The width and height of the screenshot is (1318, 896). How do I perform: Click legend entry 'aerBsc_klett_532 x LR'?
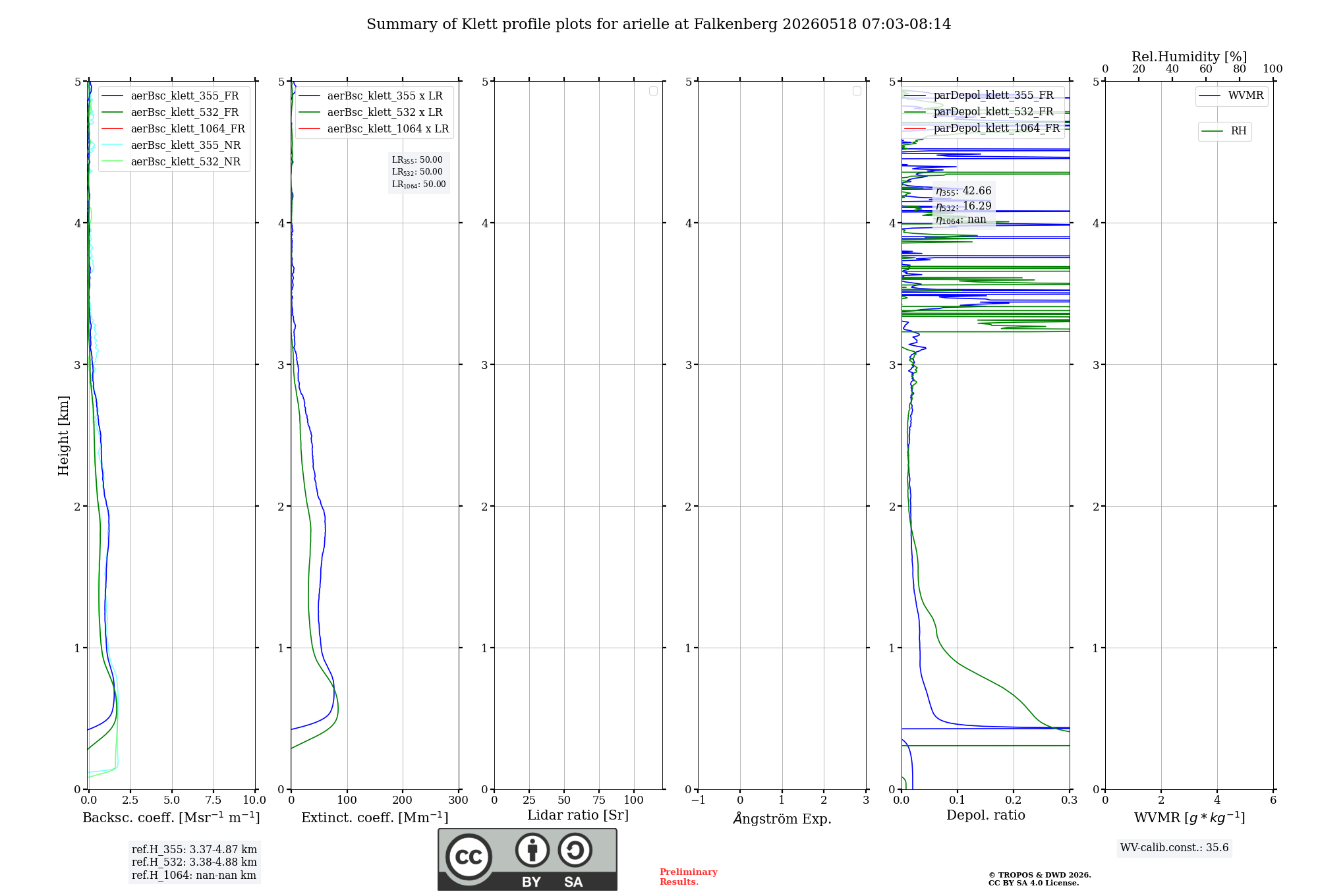pyautogui.click(x=371, y=113)
